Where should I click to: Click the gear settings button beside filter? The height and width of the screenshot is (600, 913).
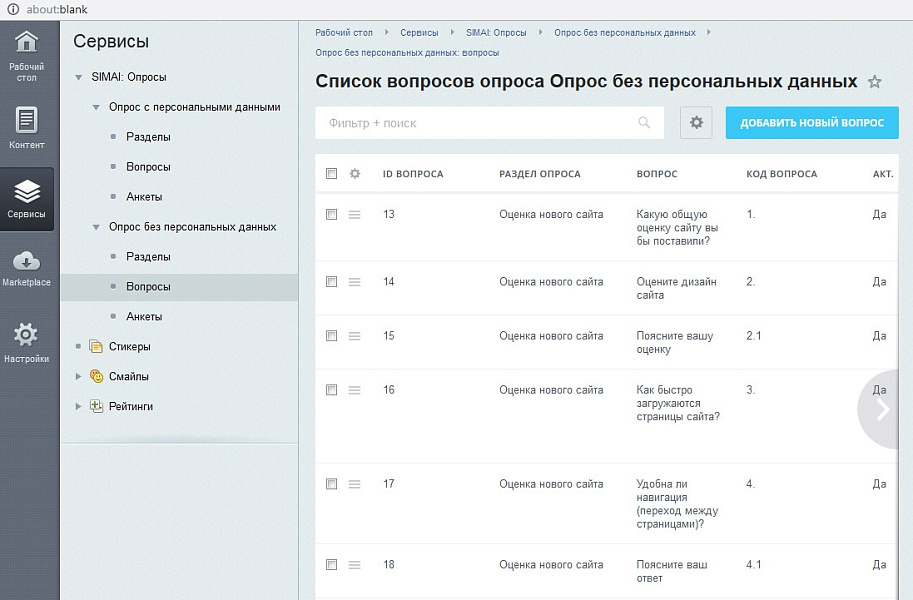(696, 123)
